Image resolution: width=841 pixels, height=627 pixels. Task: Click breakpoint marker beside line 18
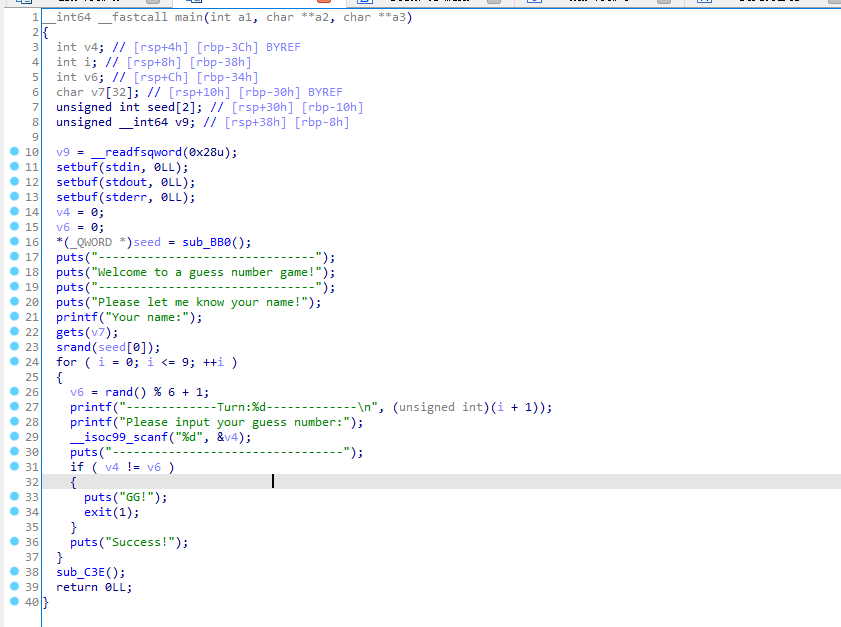14,272
